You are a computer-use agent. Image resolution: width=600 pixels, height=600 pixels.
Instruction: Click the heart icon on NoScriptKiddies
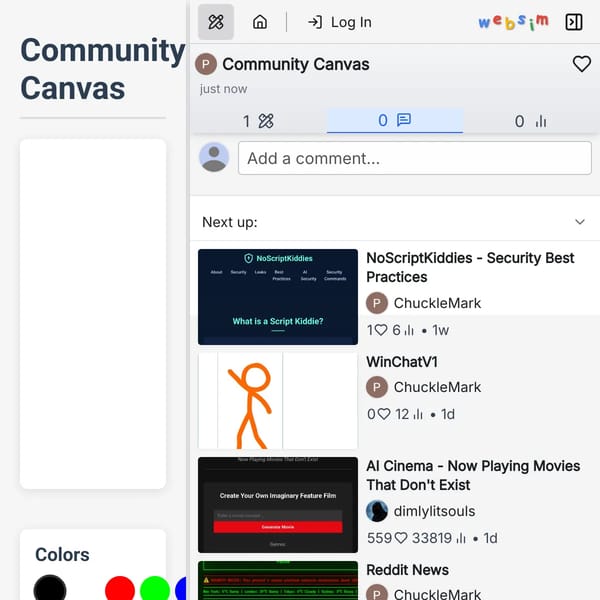[381, 330]
